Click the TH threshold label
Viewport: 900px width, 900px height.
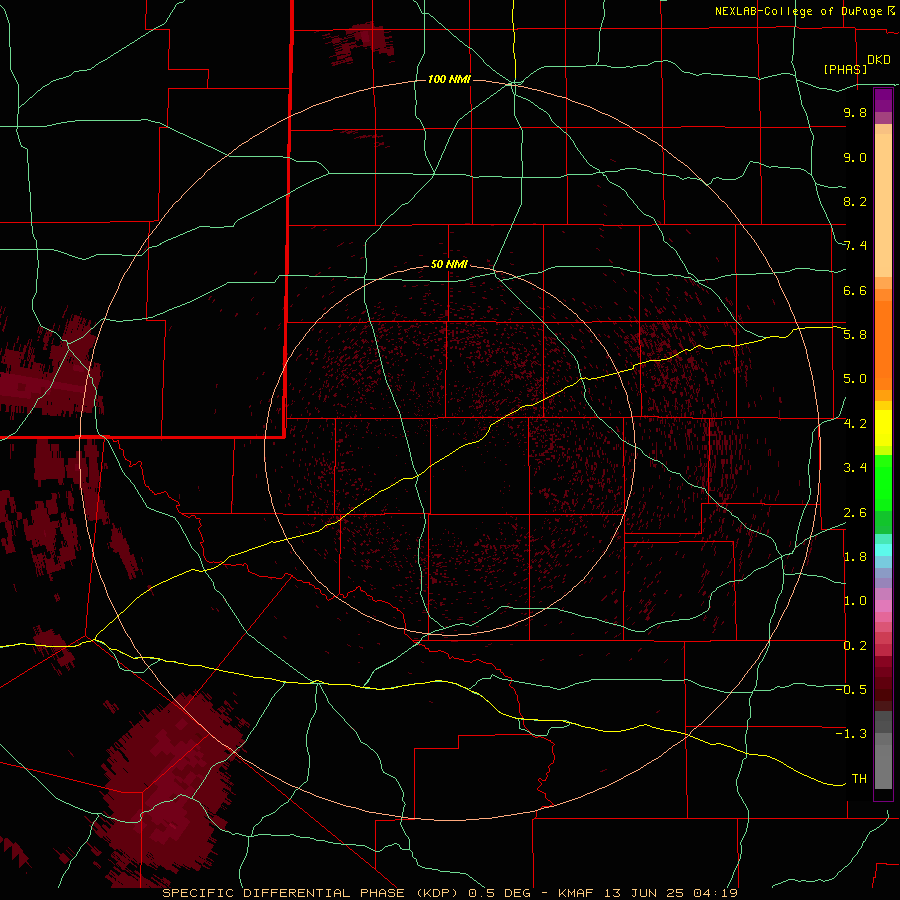(859, 779)
